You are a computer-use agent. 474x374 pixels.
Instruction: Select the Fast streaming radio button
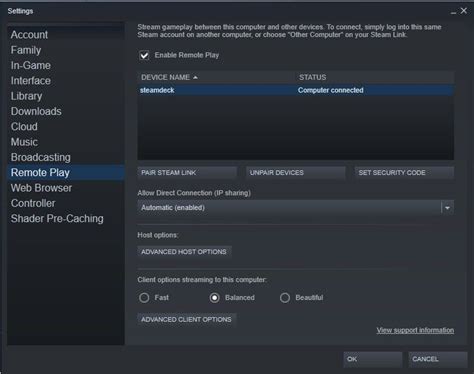[x=144, y=298]
